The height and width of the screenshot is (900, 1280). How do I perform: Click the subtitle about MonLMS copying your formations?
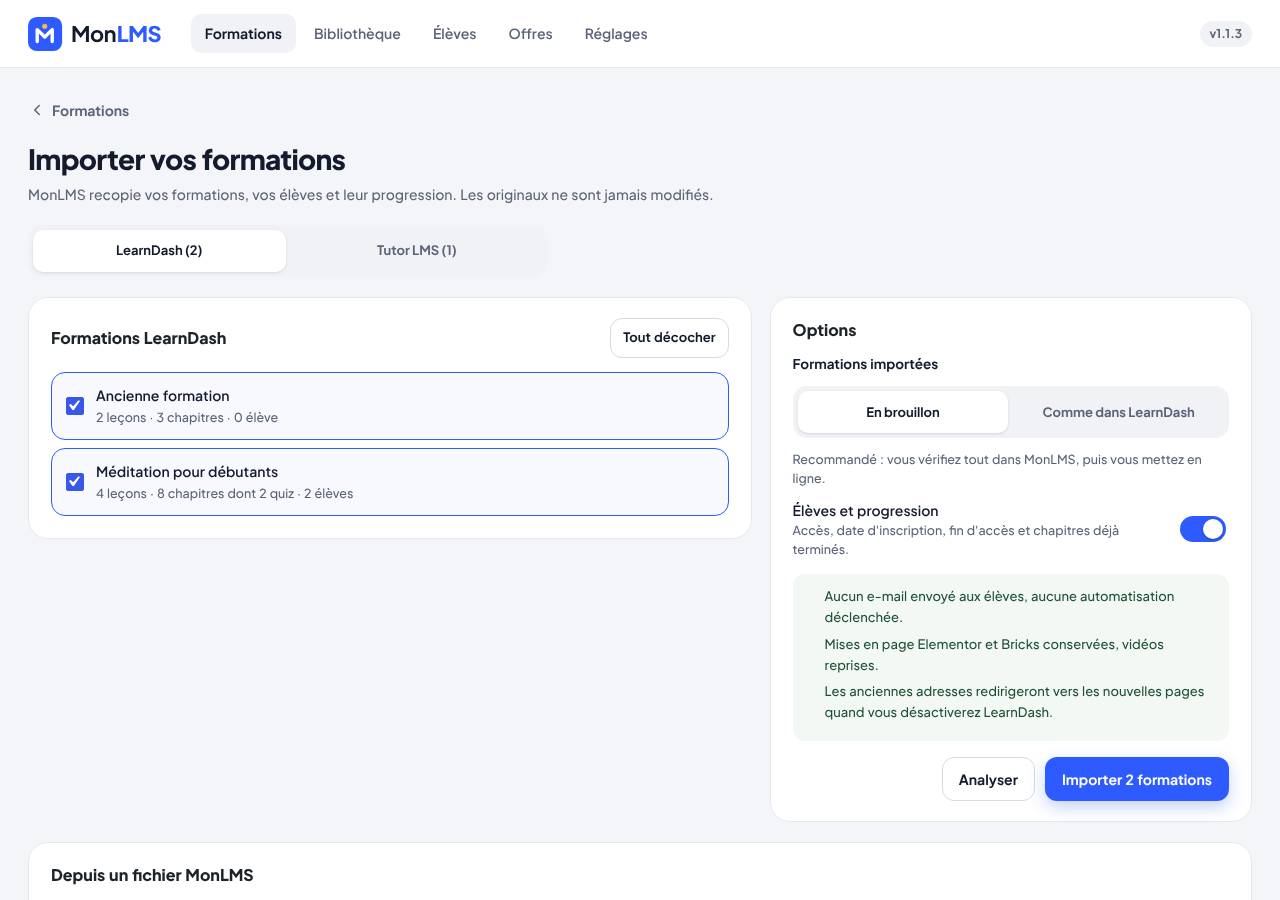[x=370, y=195]
